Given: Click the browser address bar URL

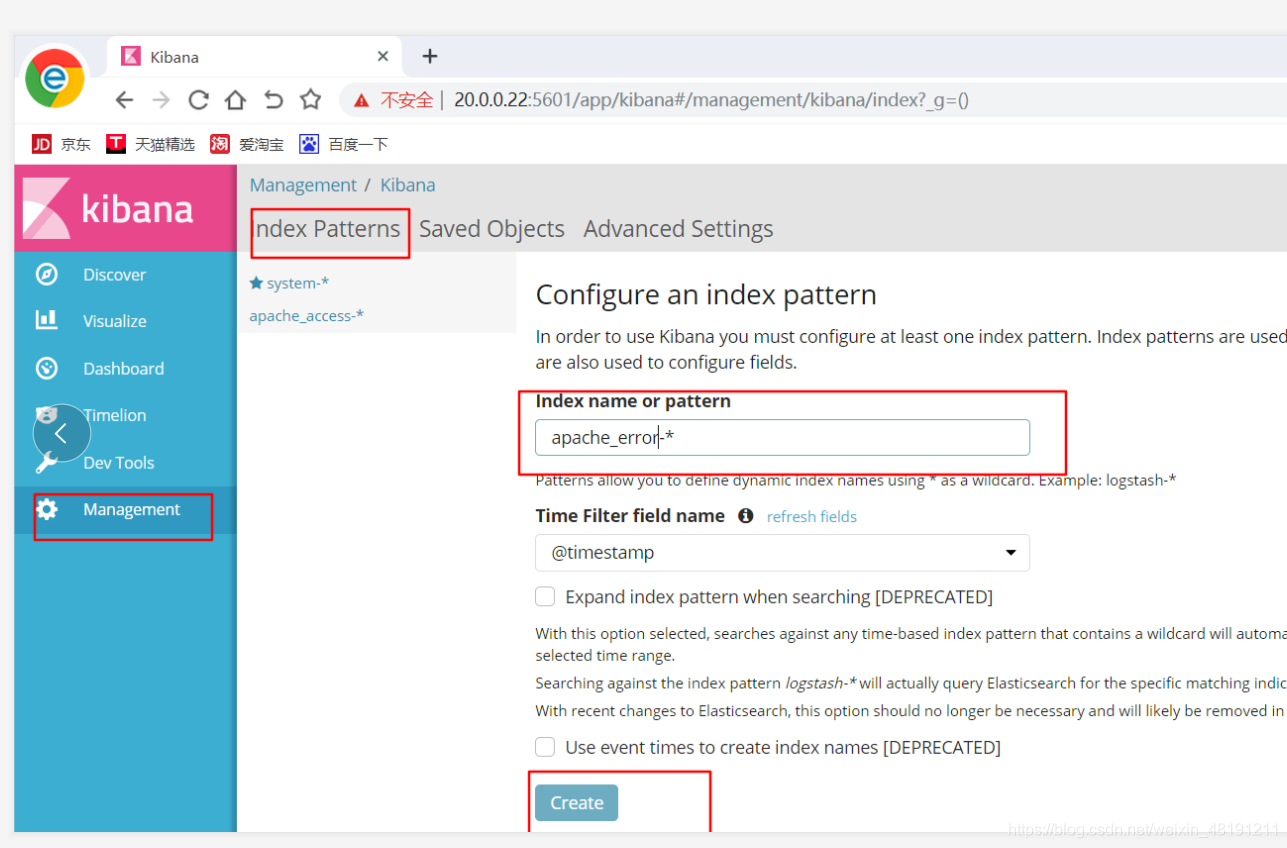Looking at the screenshot, I should coord(711,100).
